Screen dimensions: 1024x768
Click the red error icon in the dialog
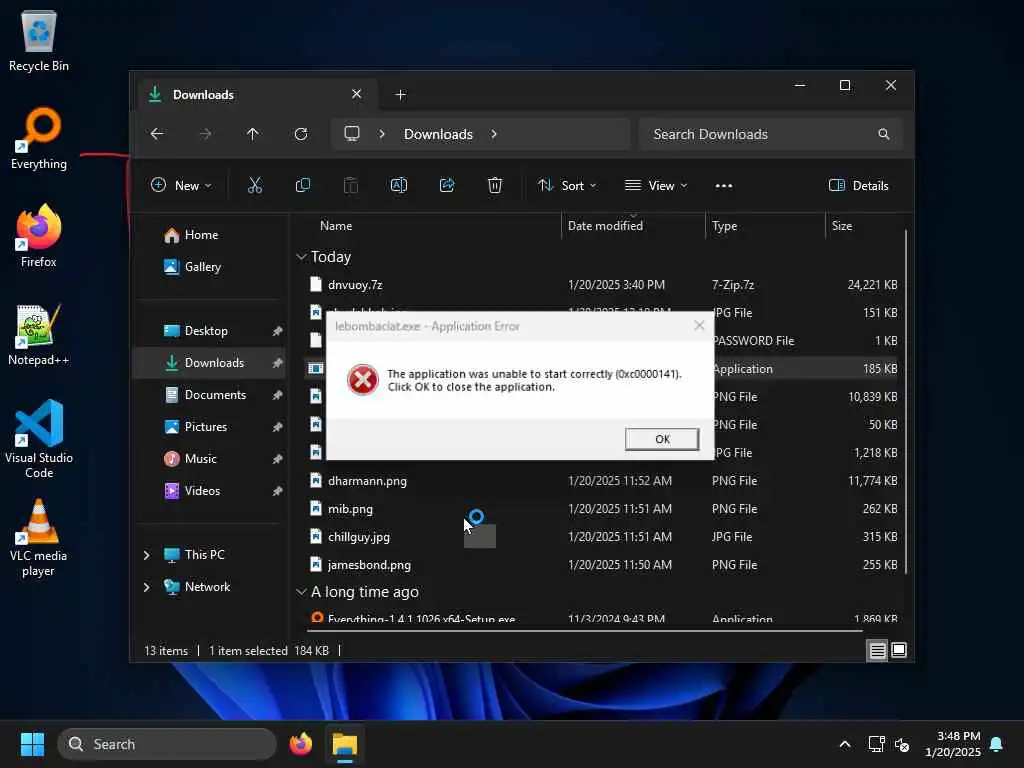tap(362, 380)
